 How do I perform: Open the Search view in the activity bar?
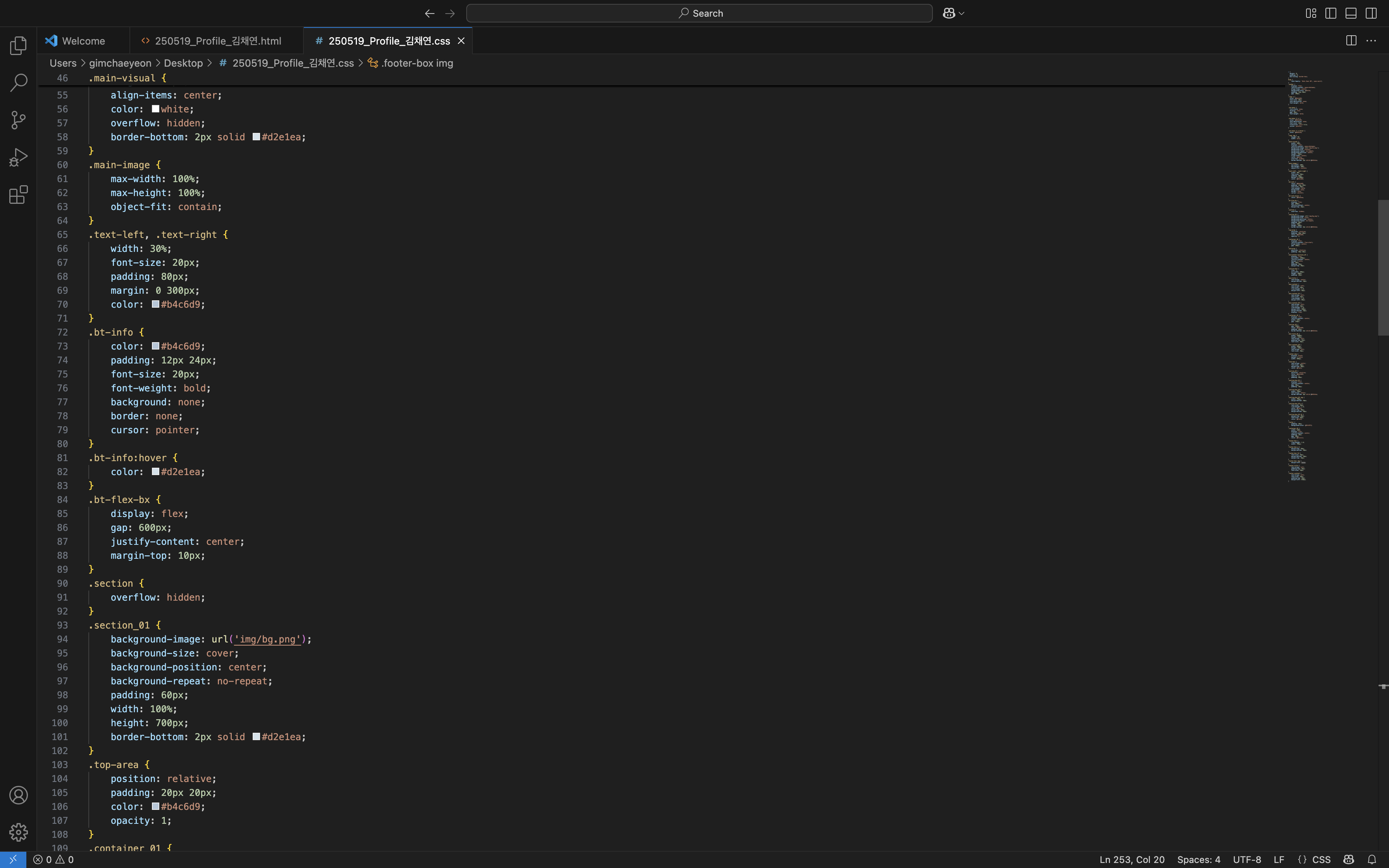click(18, 83)
